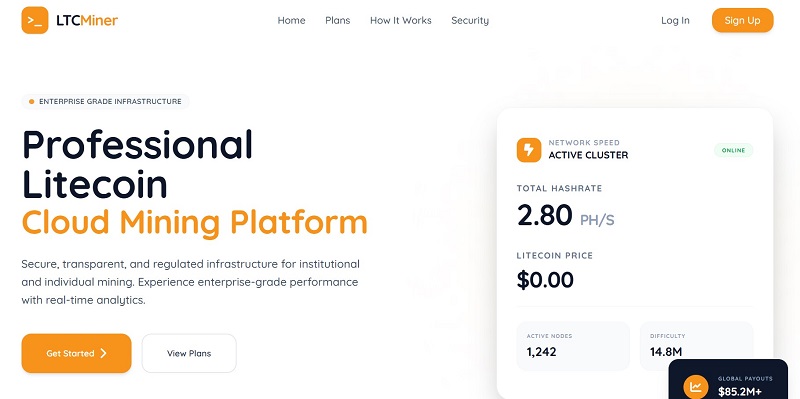This screenshot has width=800, height=399.
Task: Open the Security navigation item
Action: click(470, 20)
